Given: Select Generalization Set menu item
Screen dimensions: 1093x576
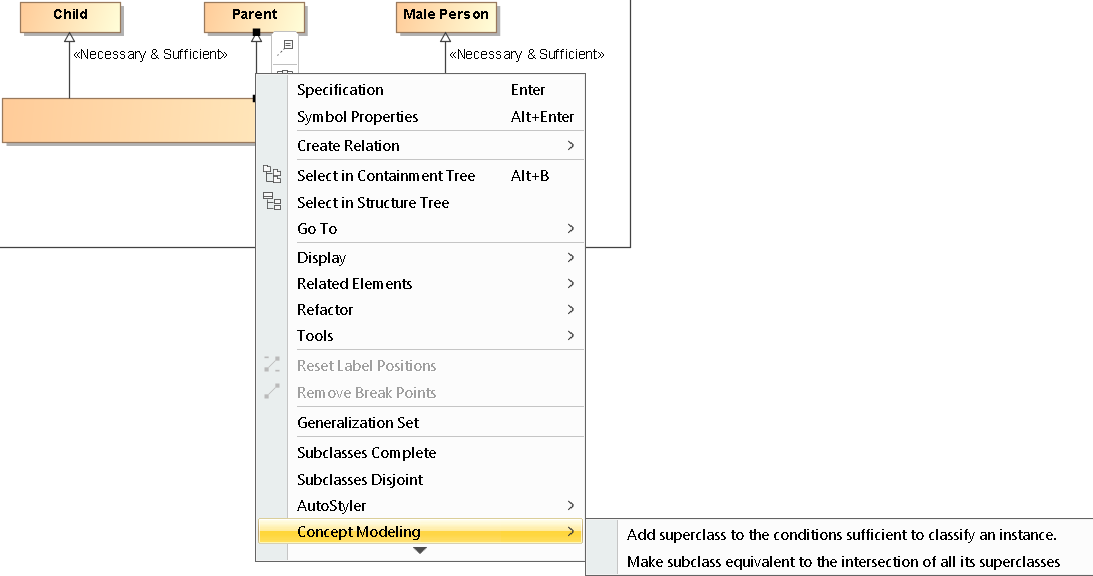Looking at the screenshot, I should [358, 423].
